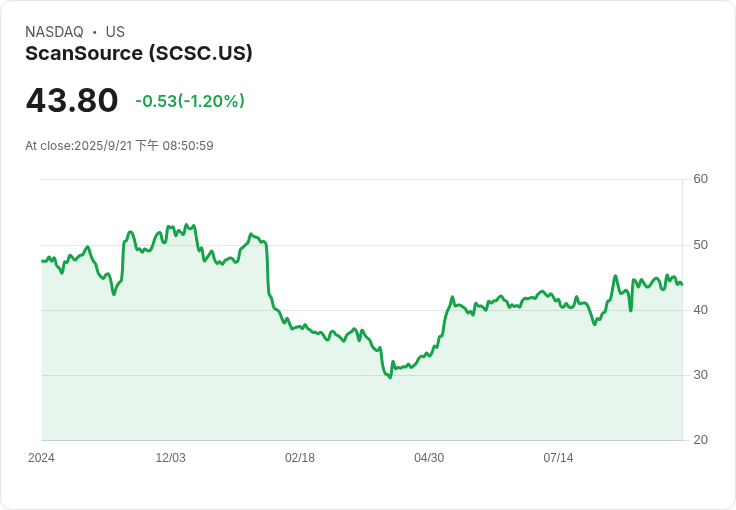Click the 30 y-axis label

[x=701, y=375]
